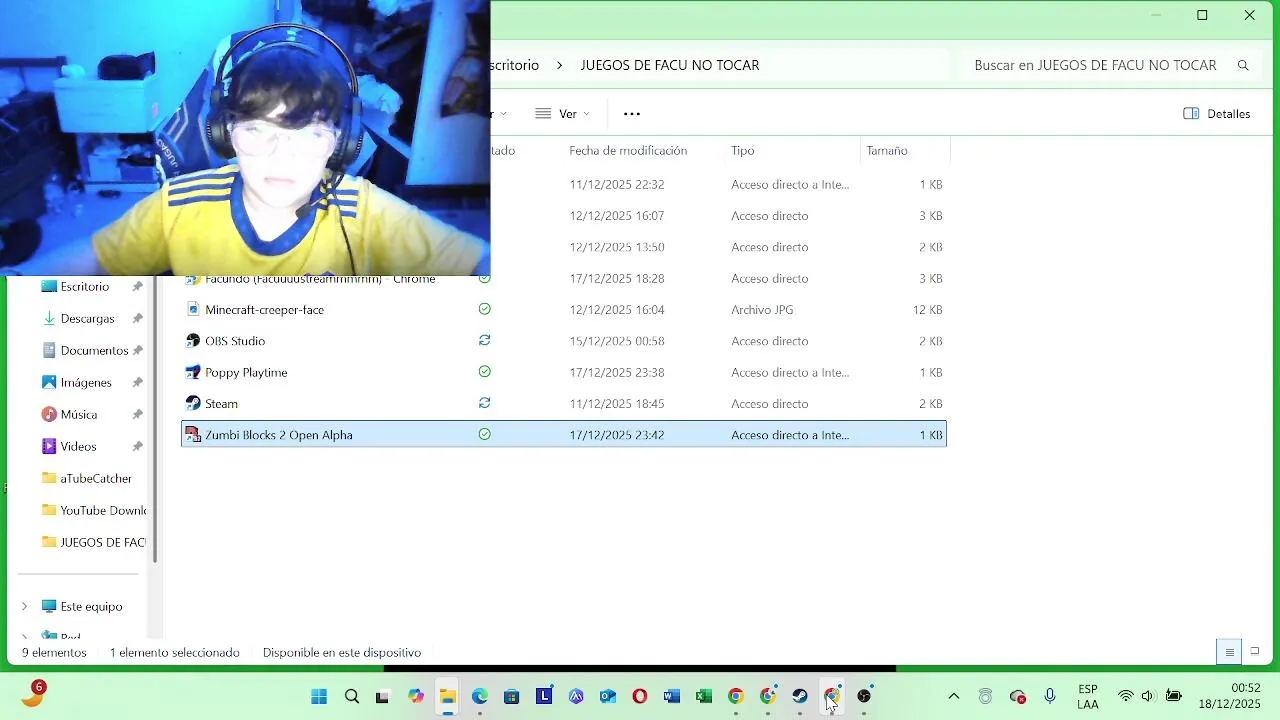Screen dimensions: 1280x720
Task: Launch Copilot from taskbar
Action: click(415, 697)
